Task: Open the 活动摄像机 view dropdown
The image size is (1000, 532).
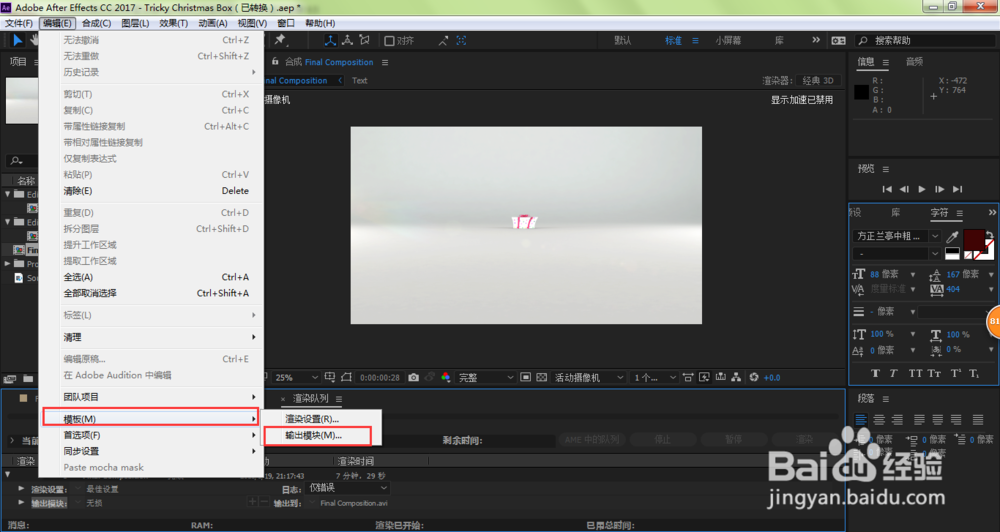Action: (x=589, y=378)
